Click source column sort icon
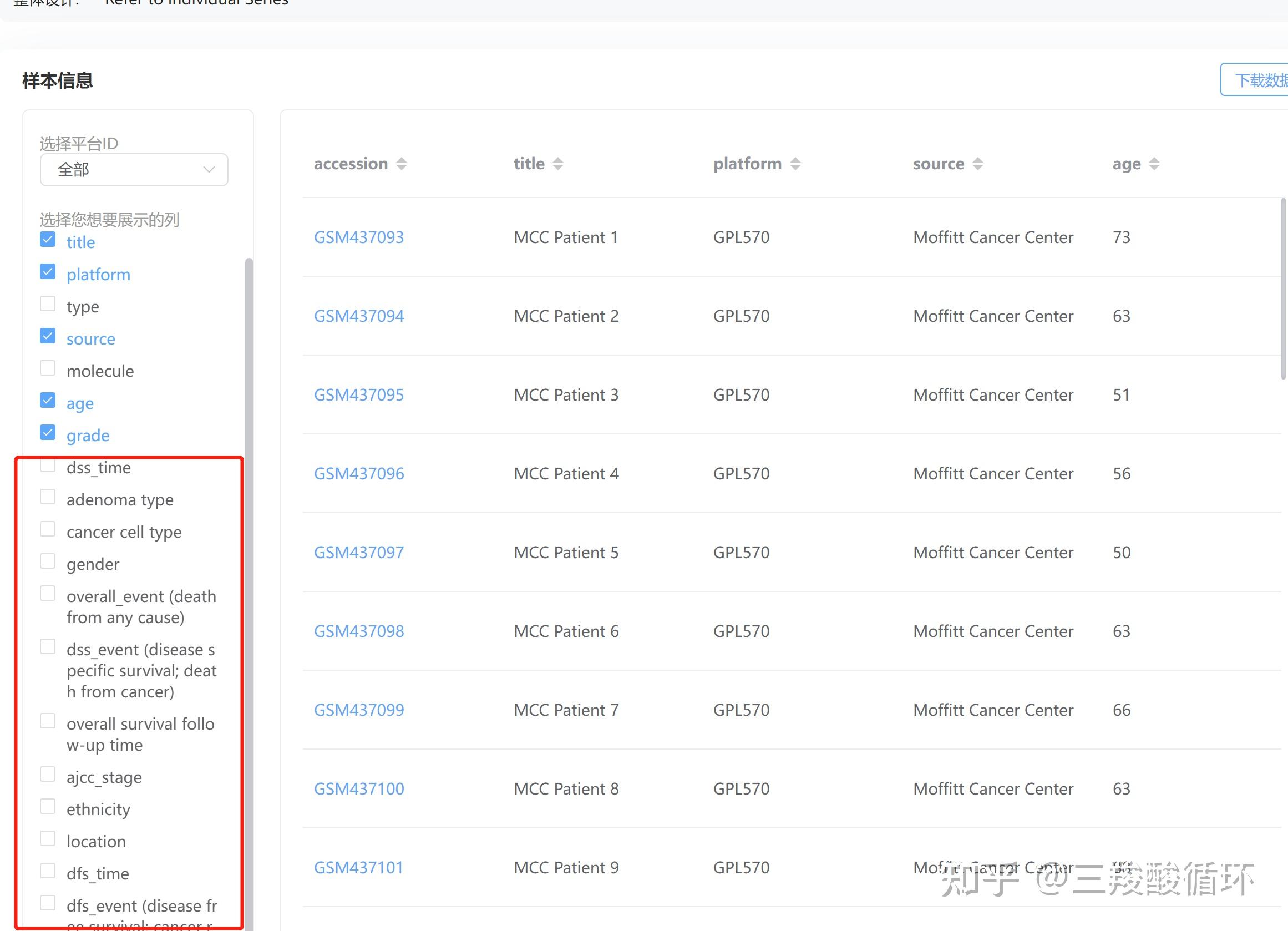 [977, 164]
